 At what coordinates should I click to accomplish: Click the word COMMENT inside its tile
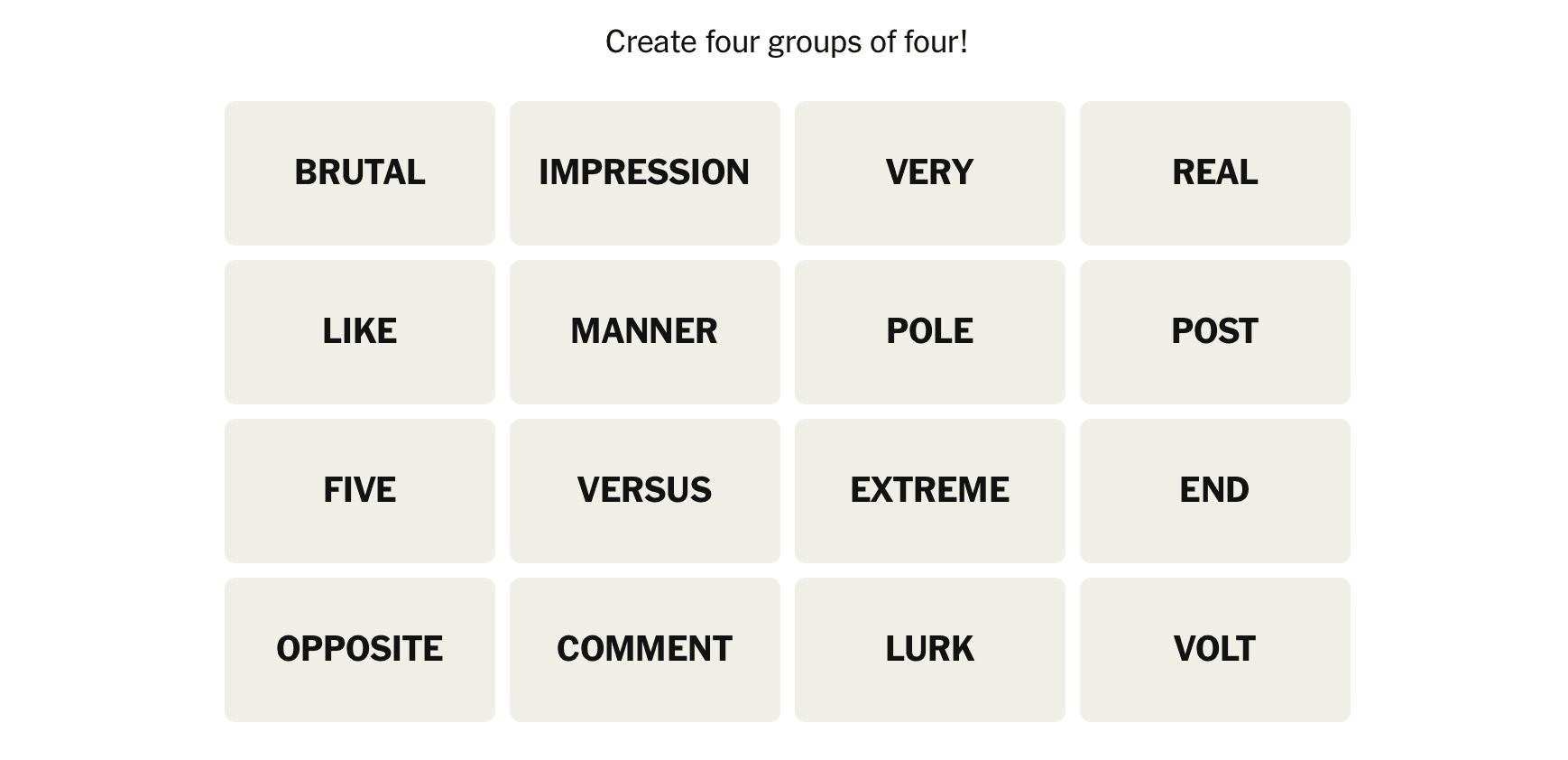(x=644, y=649)
